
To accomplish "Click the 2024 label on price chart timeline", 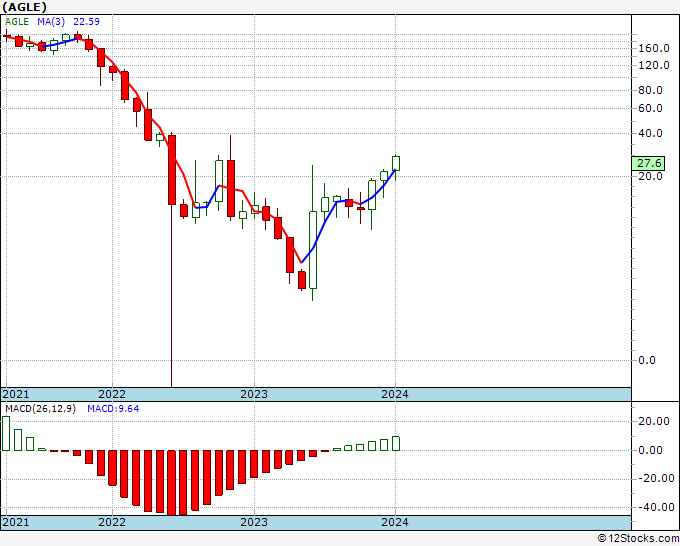I will pyautogui.click(x=395, y=394).
